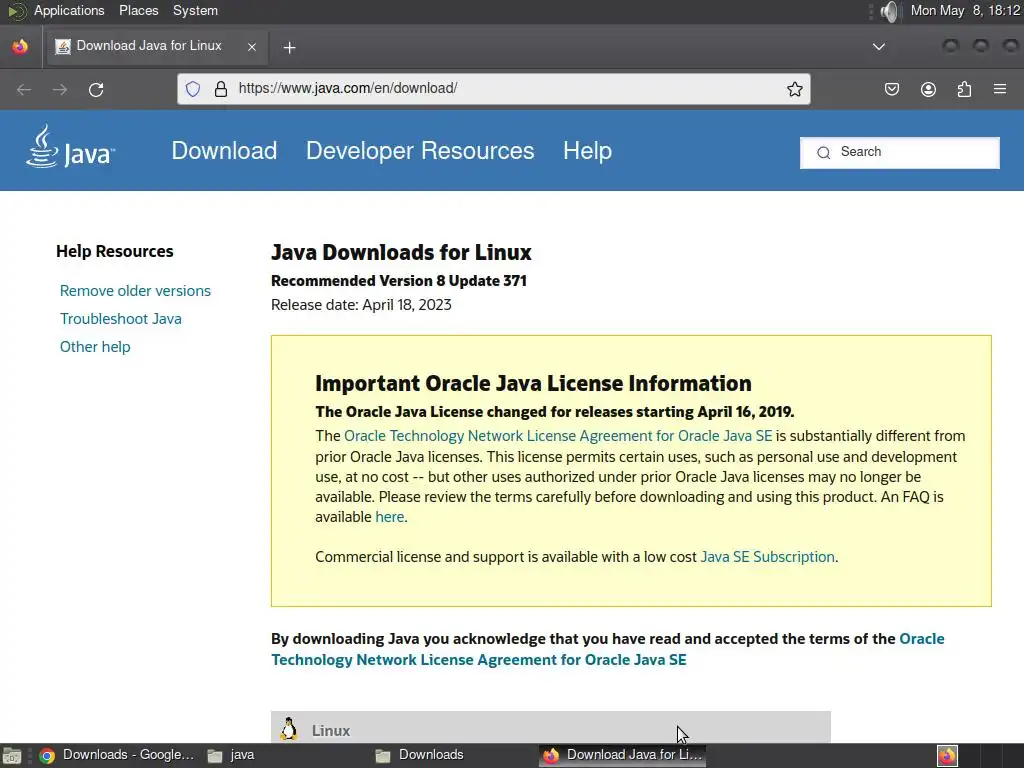
Task: Show site security info via padlock icon
Action: (221, 89)
